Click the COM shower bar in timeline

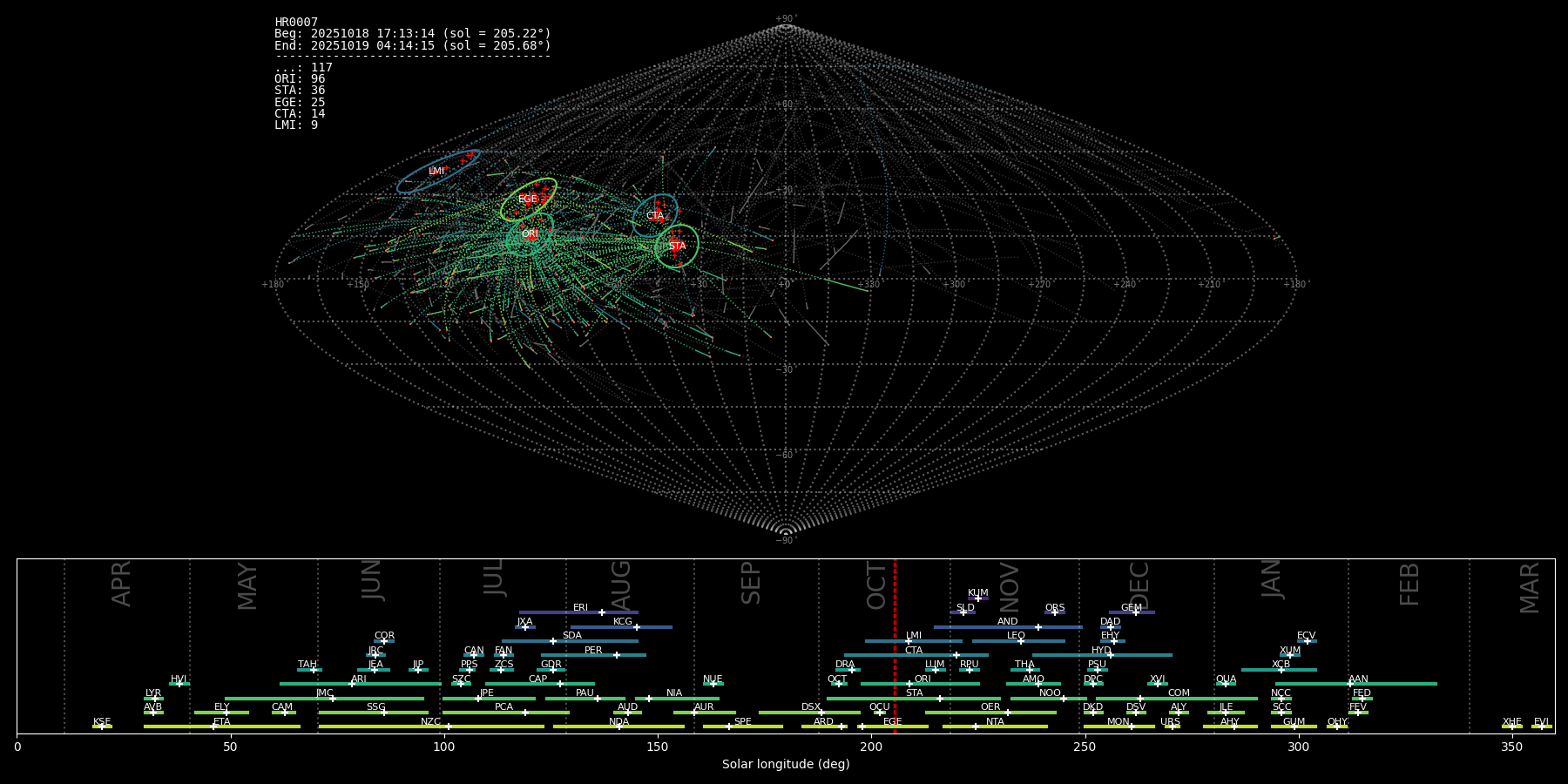[x=1177, y=699]
